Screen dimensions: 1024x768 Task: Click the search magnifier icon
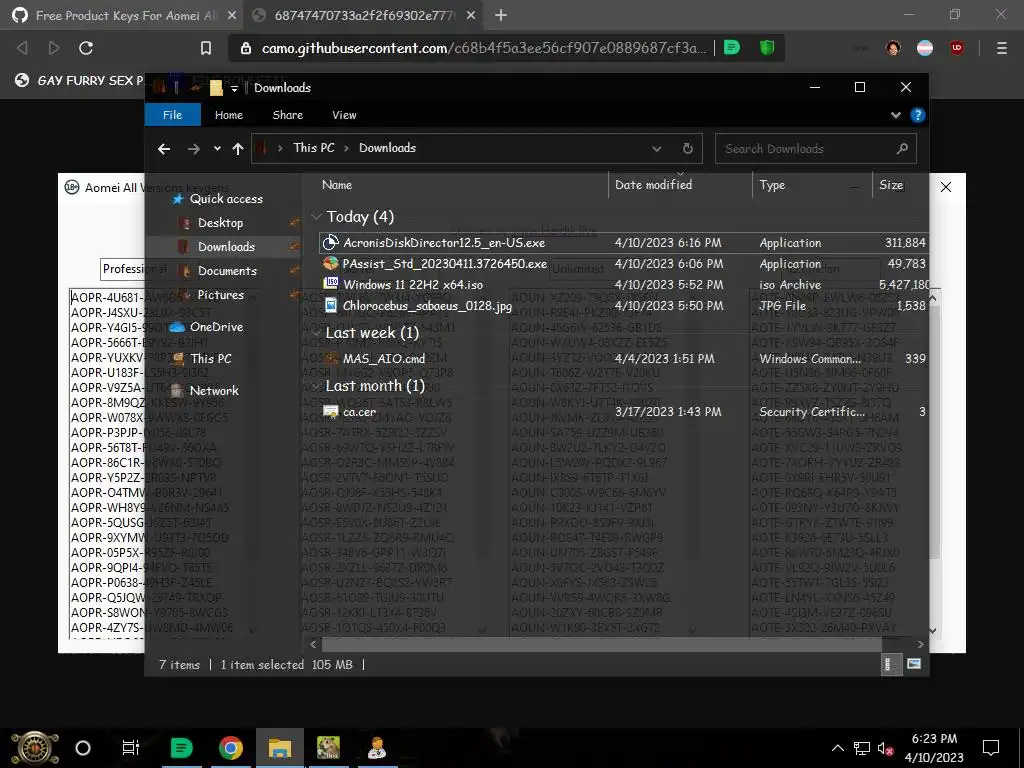[903, 148]
